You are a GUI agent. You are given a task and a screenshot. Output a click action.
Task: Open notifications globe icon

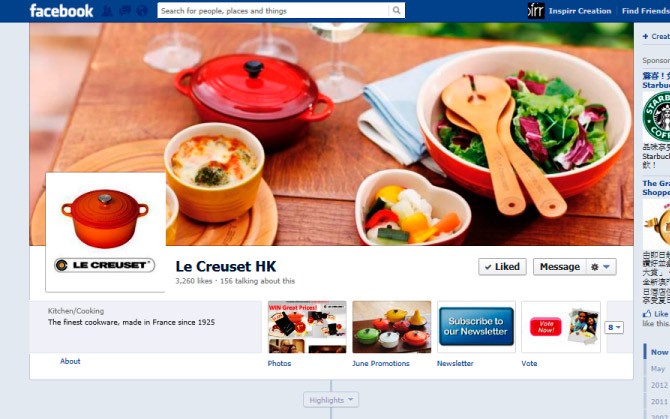(142, 11)
